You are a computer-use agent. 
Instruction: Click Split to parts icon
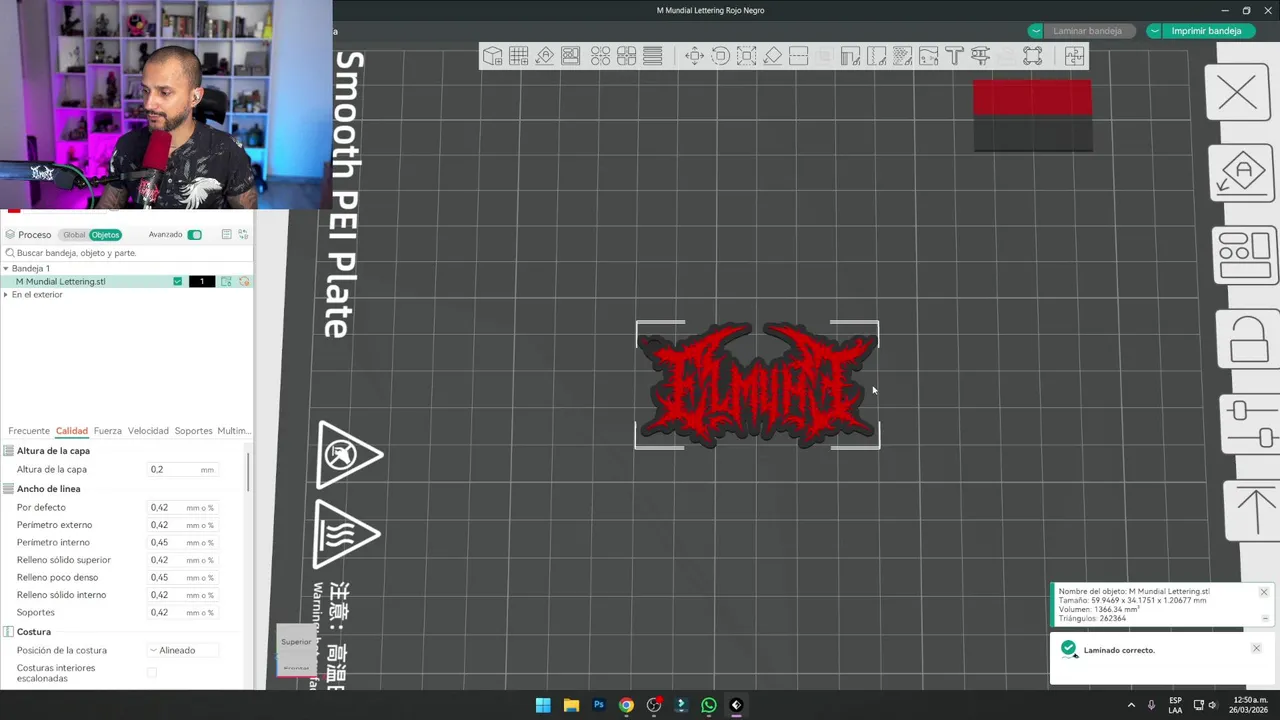(627, 57)
